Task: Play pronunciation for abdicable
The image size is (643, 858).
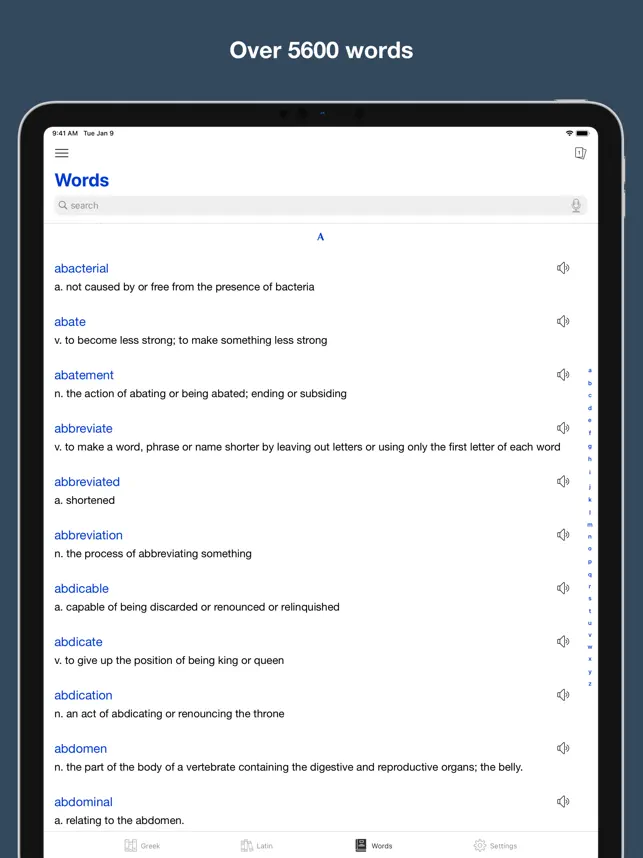Action: 563,588
